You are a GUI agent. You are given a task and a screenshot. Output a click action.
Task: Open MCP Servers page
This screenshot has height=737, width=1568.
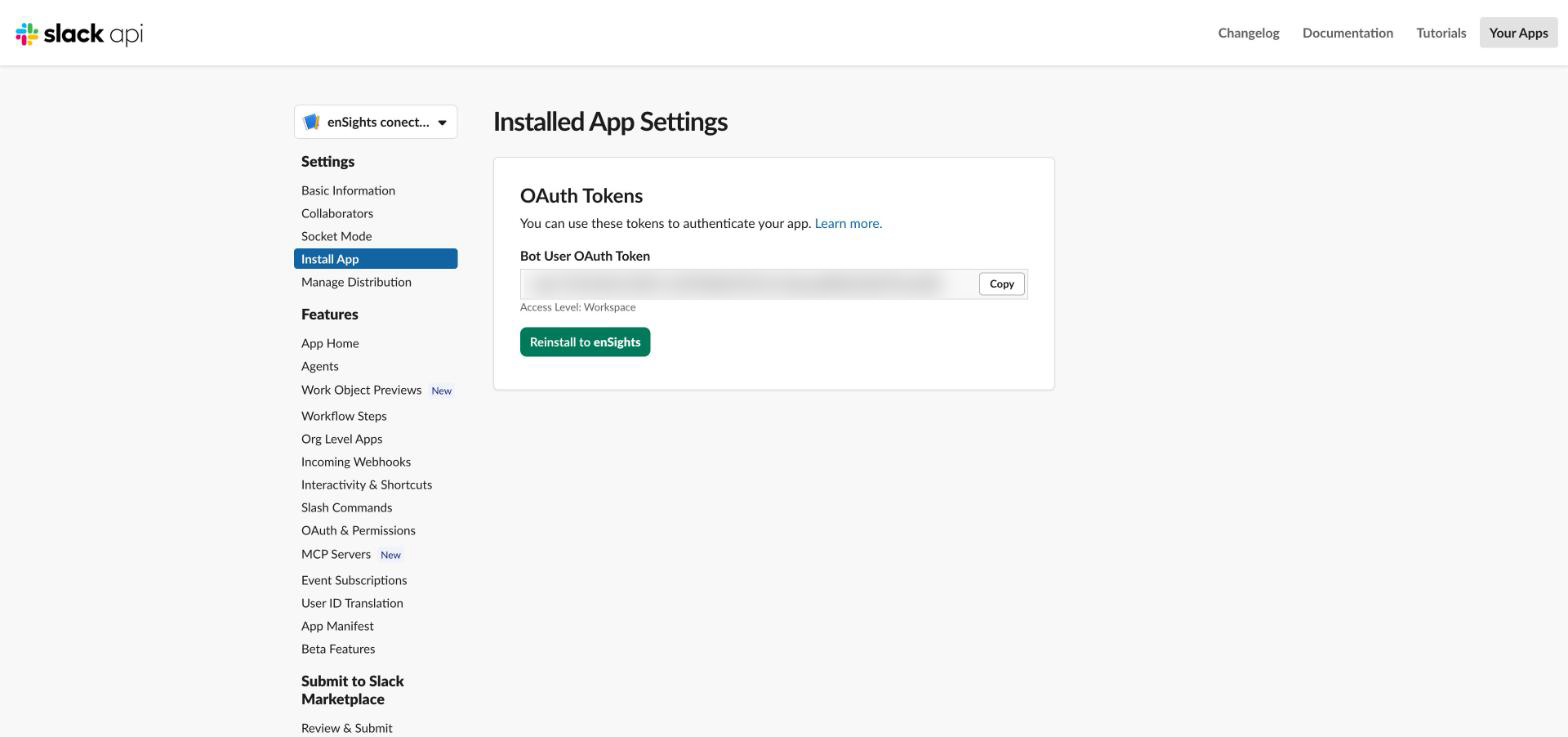pos(336,554)
